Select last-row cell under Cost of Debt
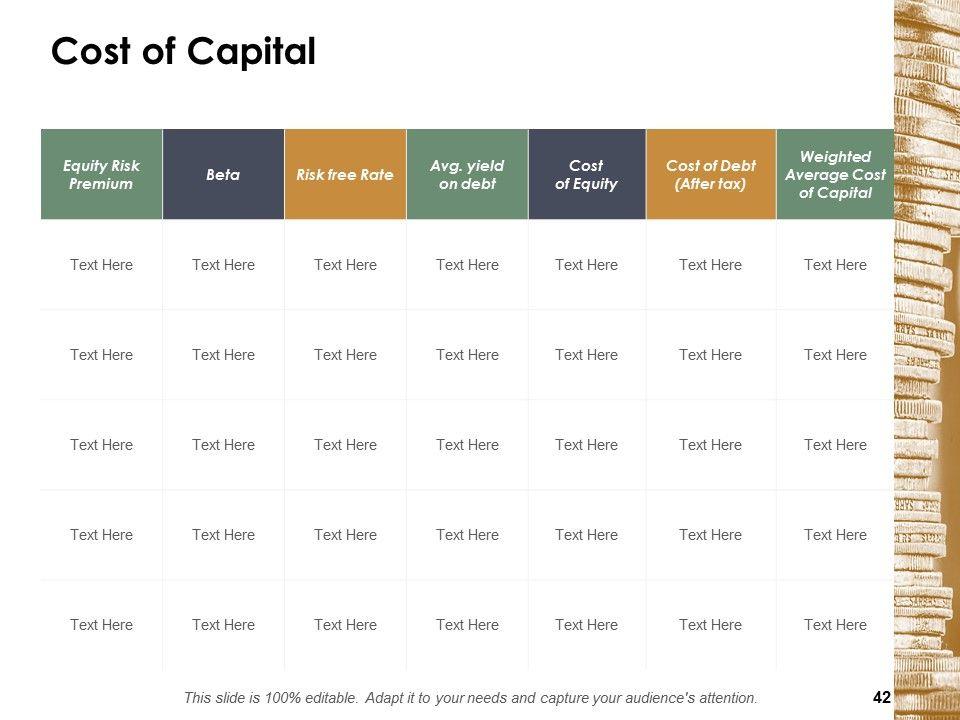 coord(710,625)
